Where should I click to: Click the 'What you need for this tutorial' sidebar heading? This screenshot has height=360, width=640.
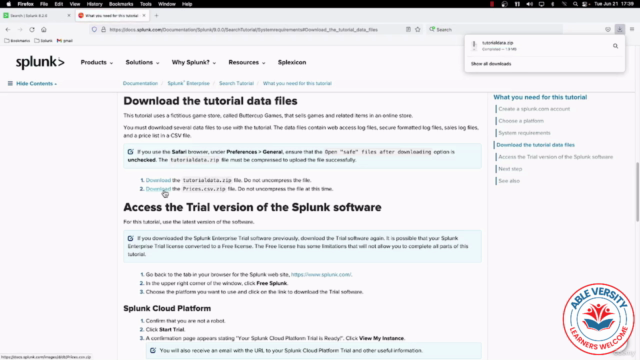540,97
